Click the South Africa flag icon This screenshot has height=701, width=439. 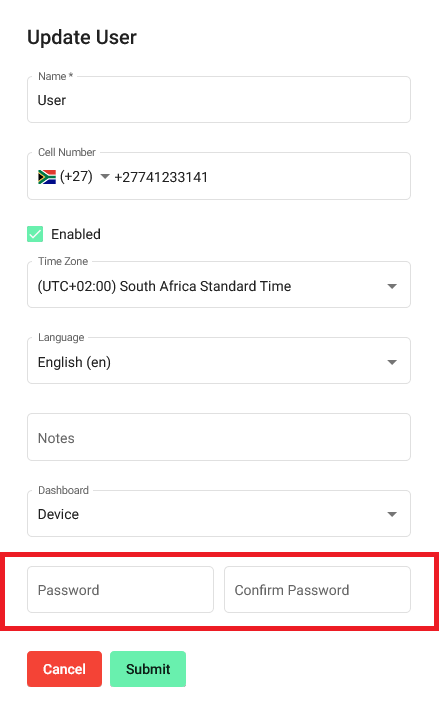pyautogui.click(x=47, y=177)
